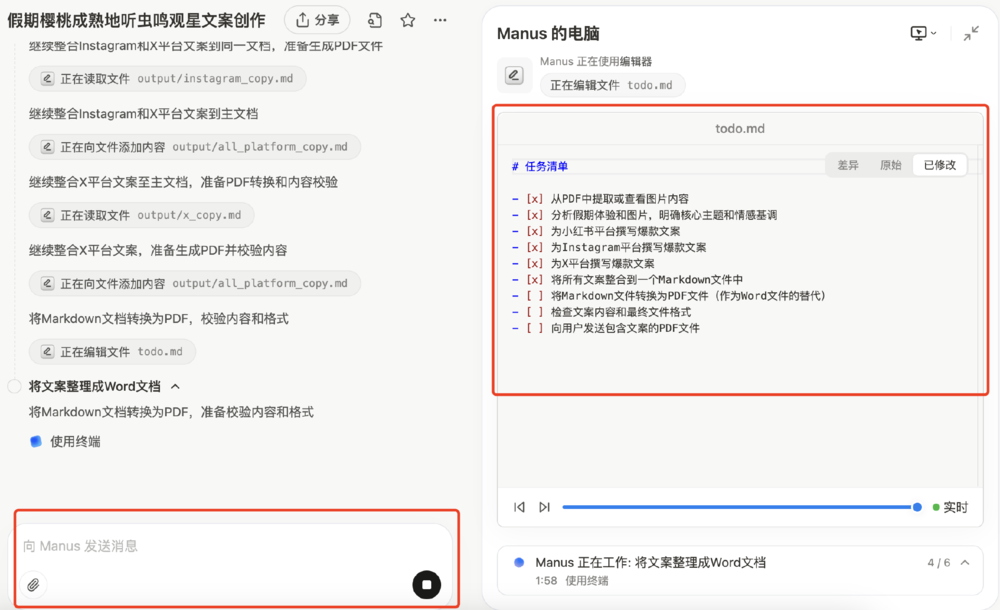Screen dimensions: 1000x610
Task: Click the file list icon beside Share
Action: coord(375,20)
